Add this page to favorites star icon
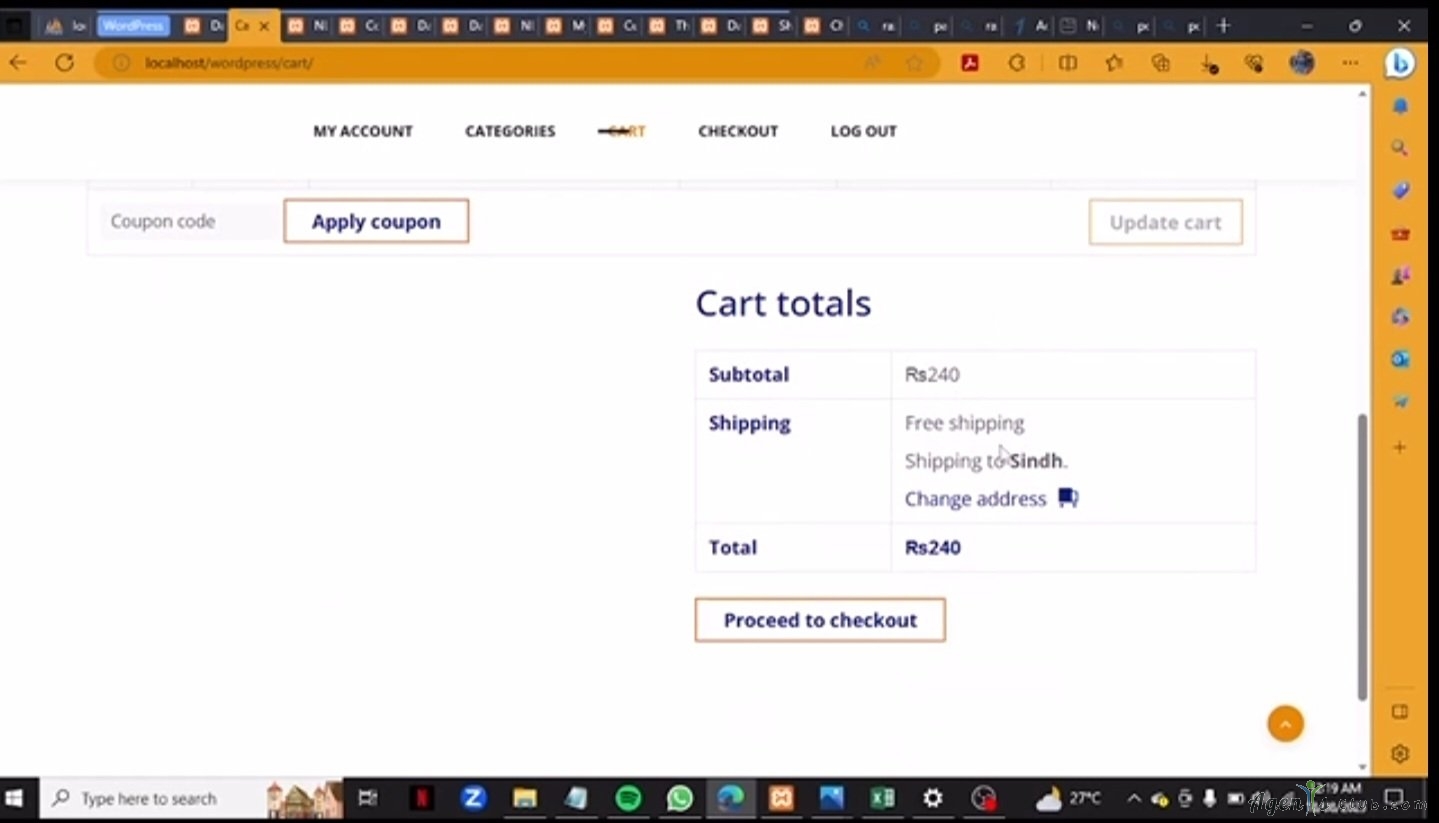The height and width of the screenshot is (823, 1439). point(914,63)
